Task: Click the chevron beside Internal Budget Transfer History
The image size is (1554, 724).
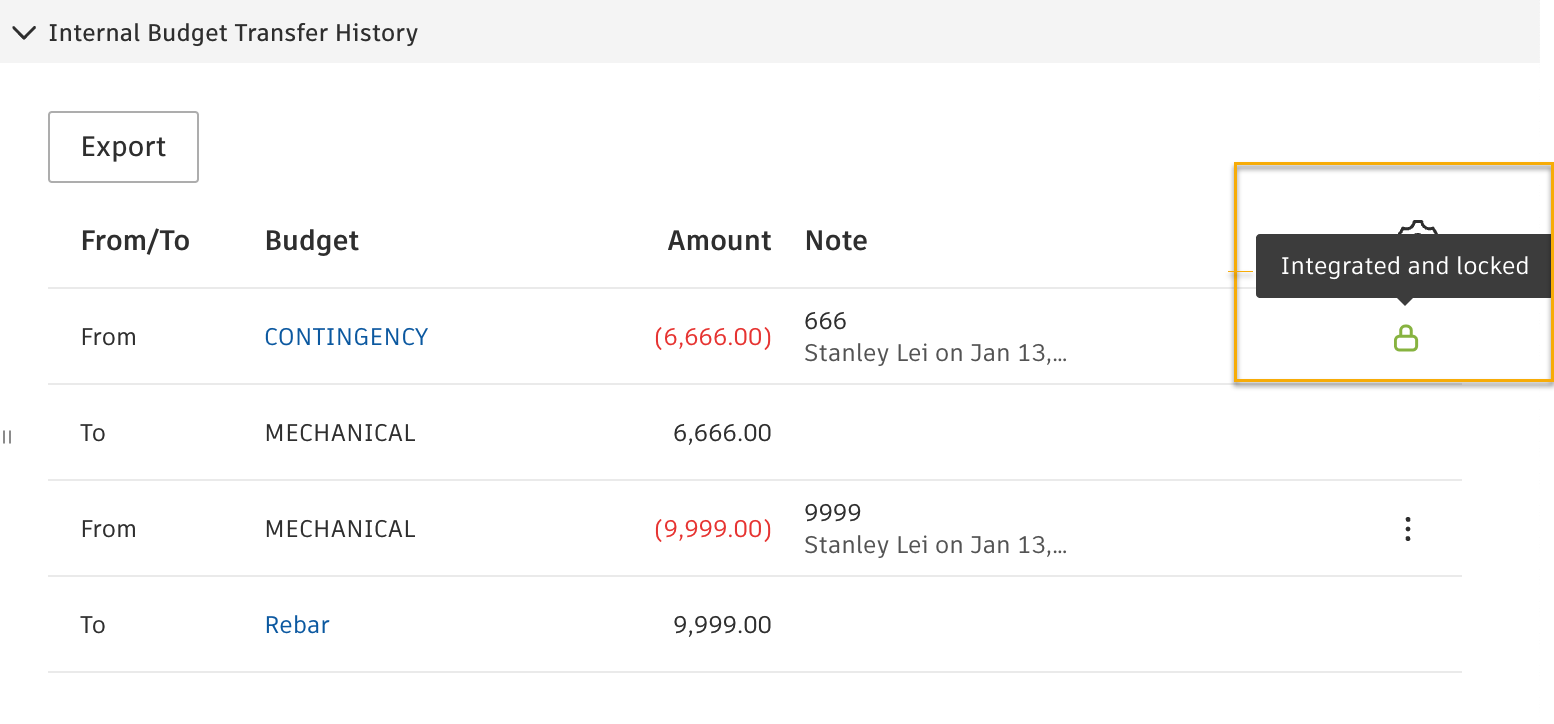Action: point(24,32)
